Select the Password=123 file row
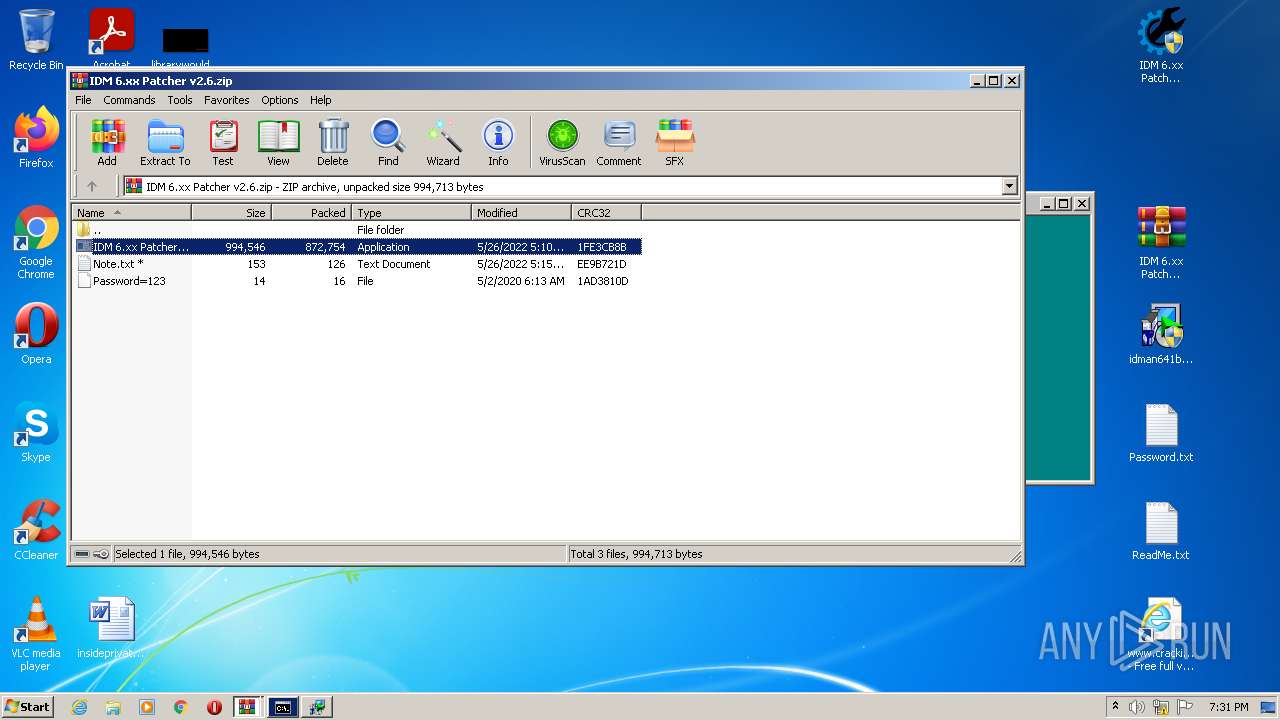1280x720 pixels. pyautogui.click(x=357, y=281)
